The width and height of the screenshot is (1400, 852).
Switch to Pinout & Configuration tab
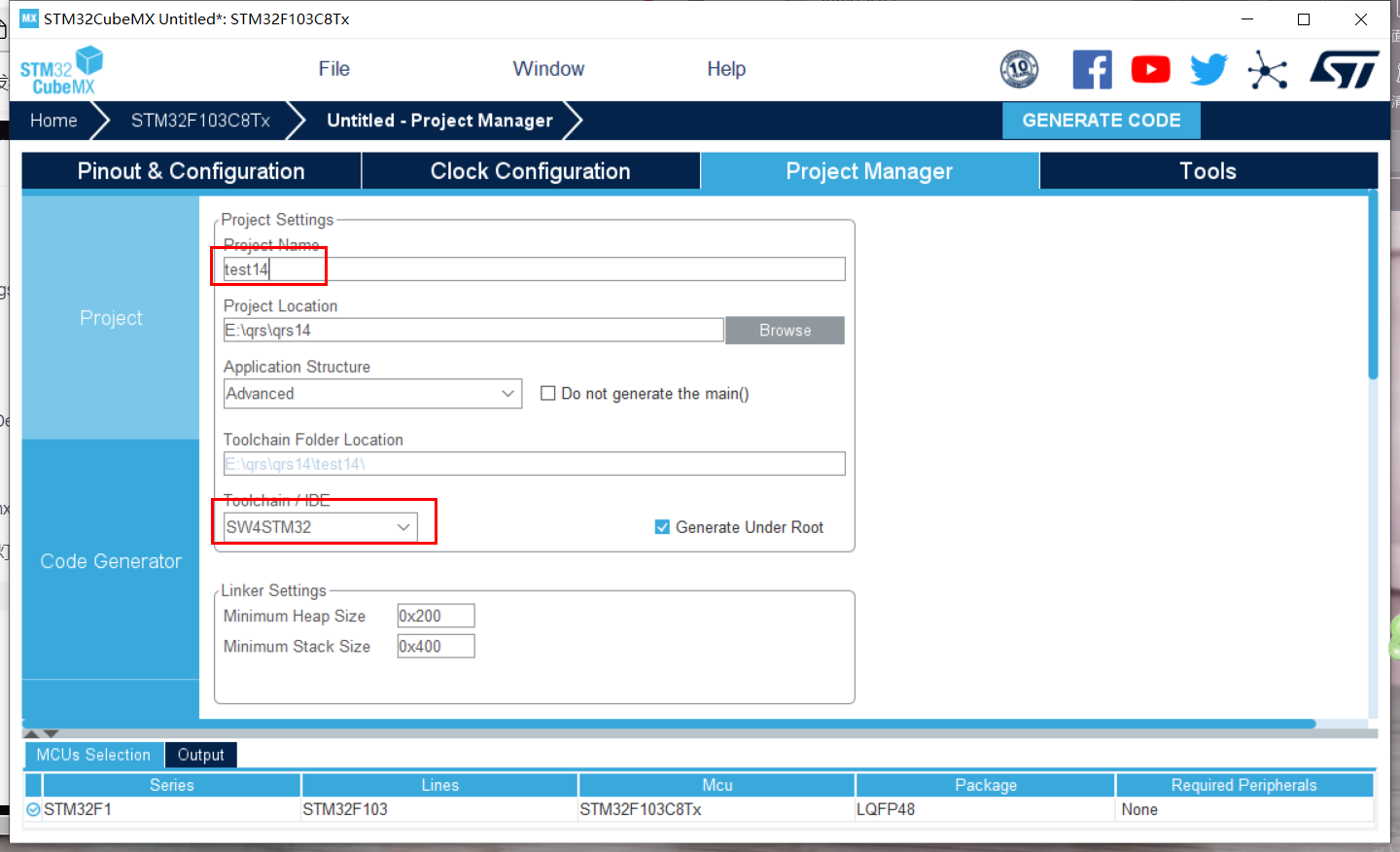pos(191,171)
